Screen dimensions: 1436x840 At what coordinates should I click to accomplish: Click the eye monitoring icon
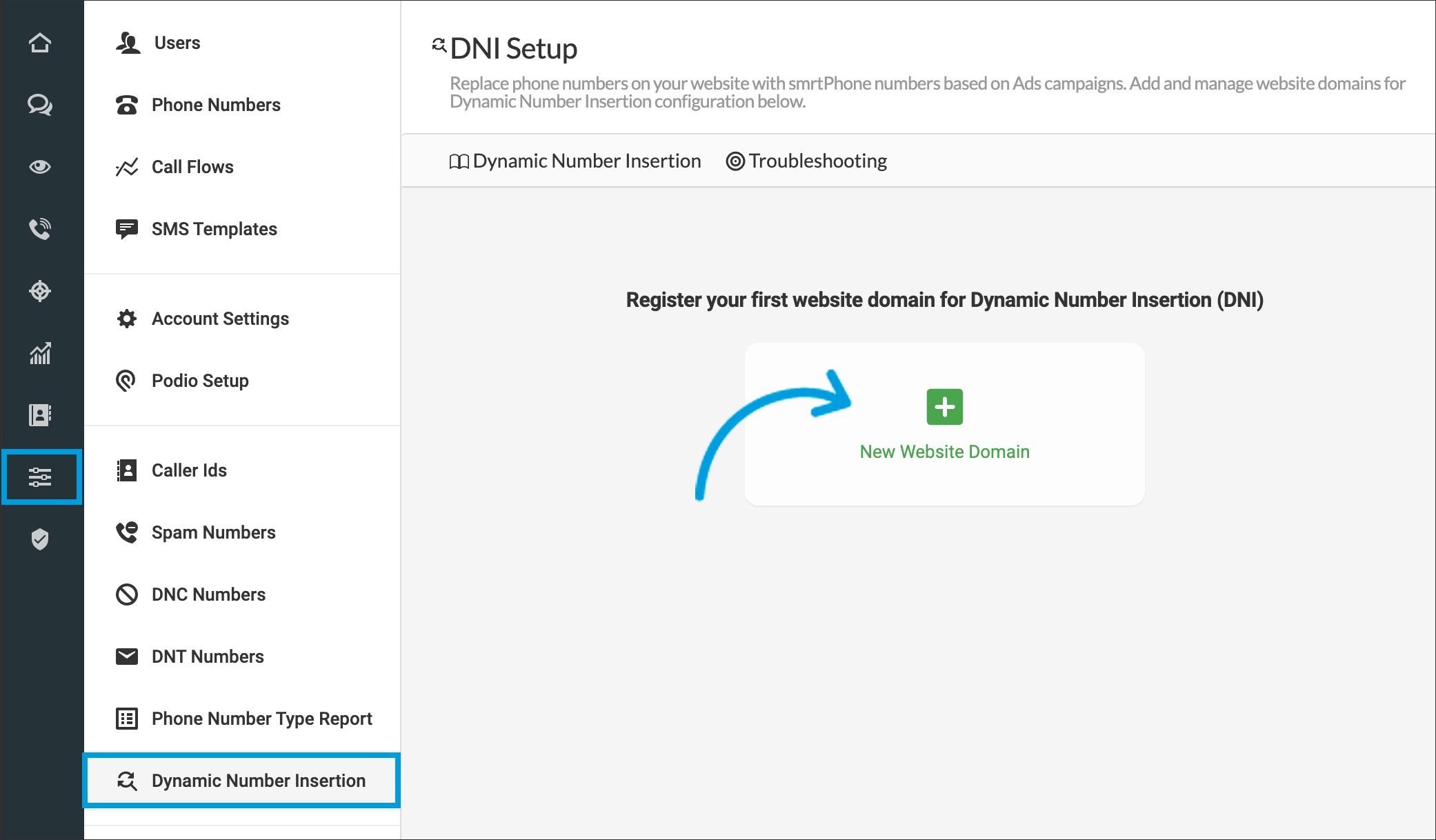(x=40, y=167)
